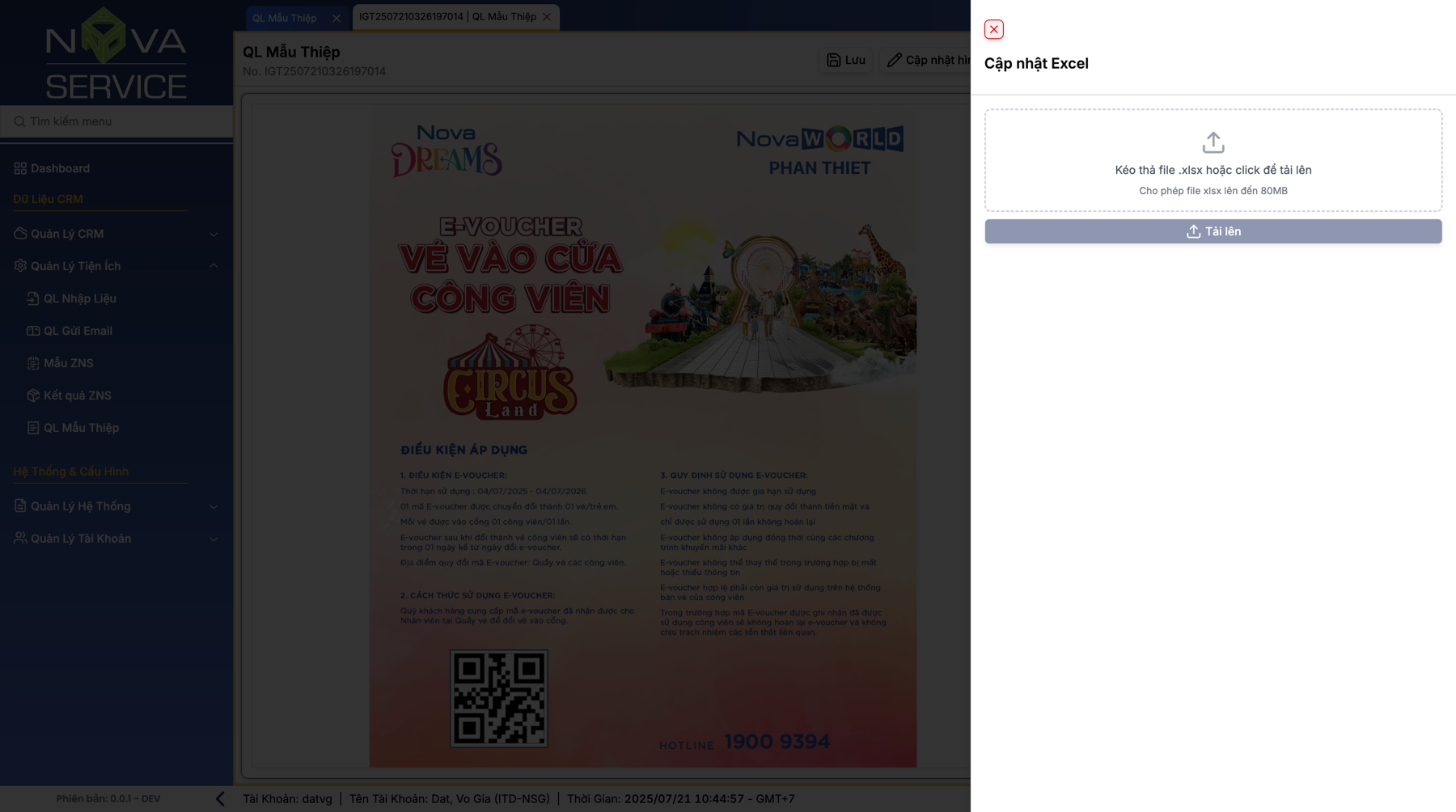Click the Lưu save button
The height and width of the screenshot is (812, 1456).
[845, 60]
